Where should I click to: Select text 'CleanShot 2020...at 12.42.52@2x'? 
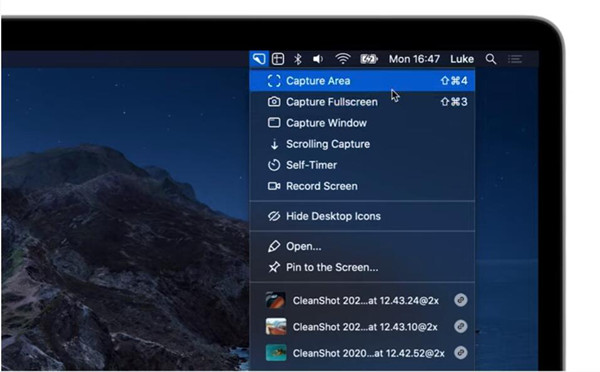tap(368, 353)
